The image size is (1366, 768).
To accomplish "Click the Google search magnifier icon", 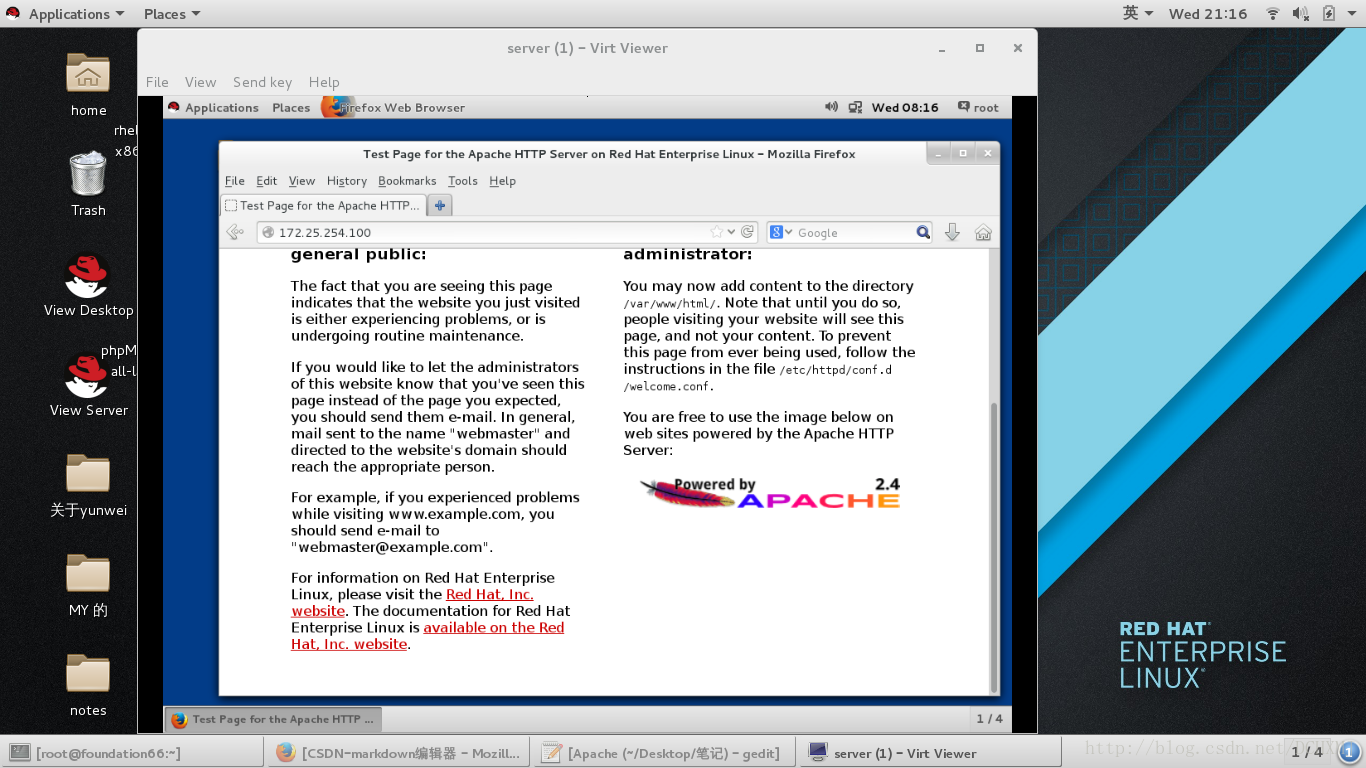I will (x=923, y=232).
